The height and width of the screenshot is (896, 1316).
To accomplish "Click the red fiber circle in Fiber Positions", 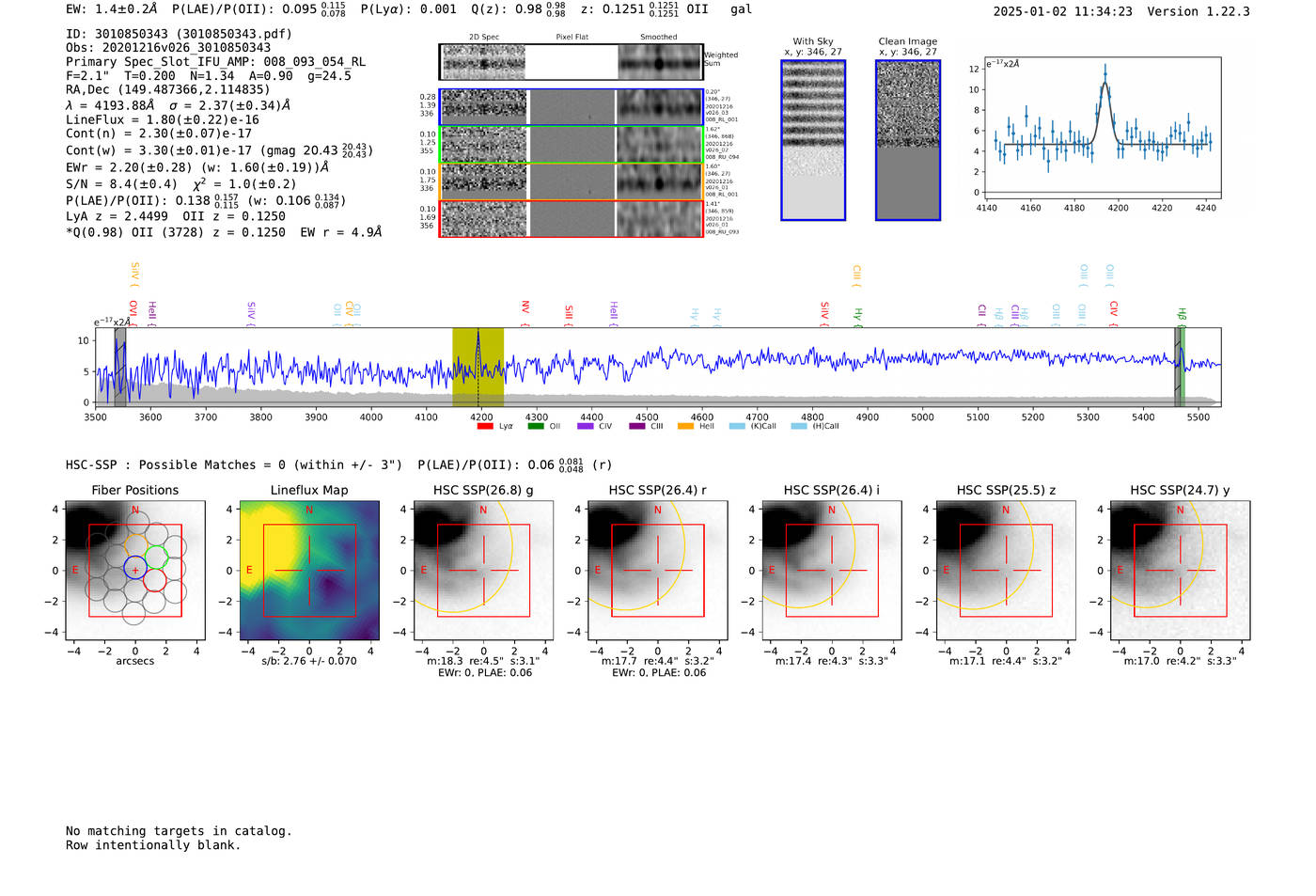I will coord(156,581).
